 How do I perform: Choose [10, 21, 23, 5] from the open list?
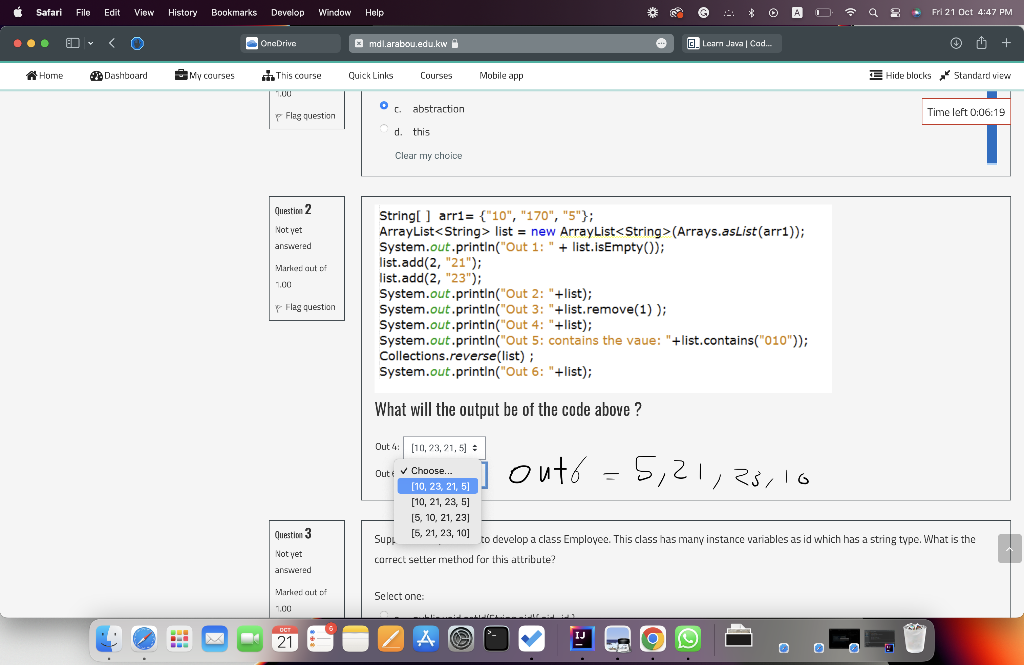[x=438, y=501]
